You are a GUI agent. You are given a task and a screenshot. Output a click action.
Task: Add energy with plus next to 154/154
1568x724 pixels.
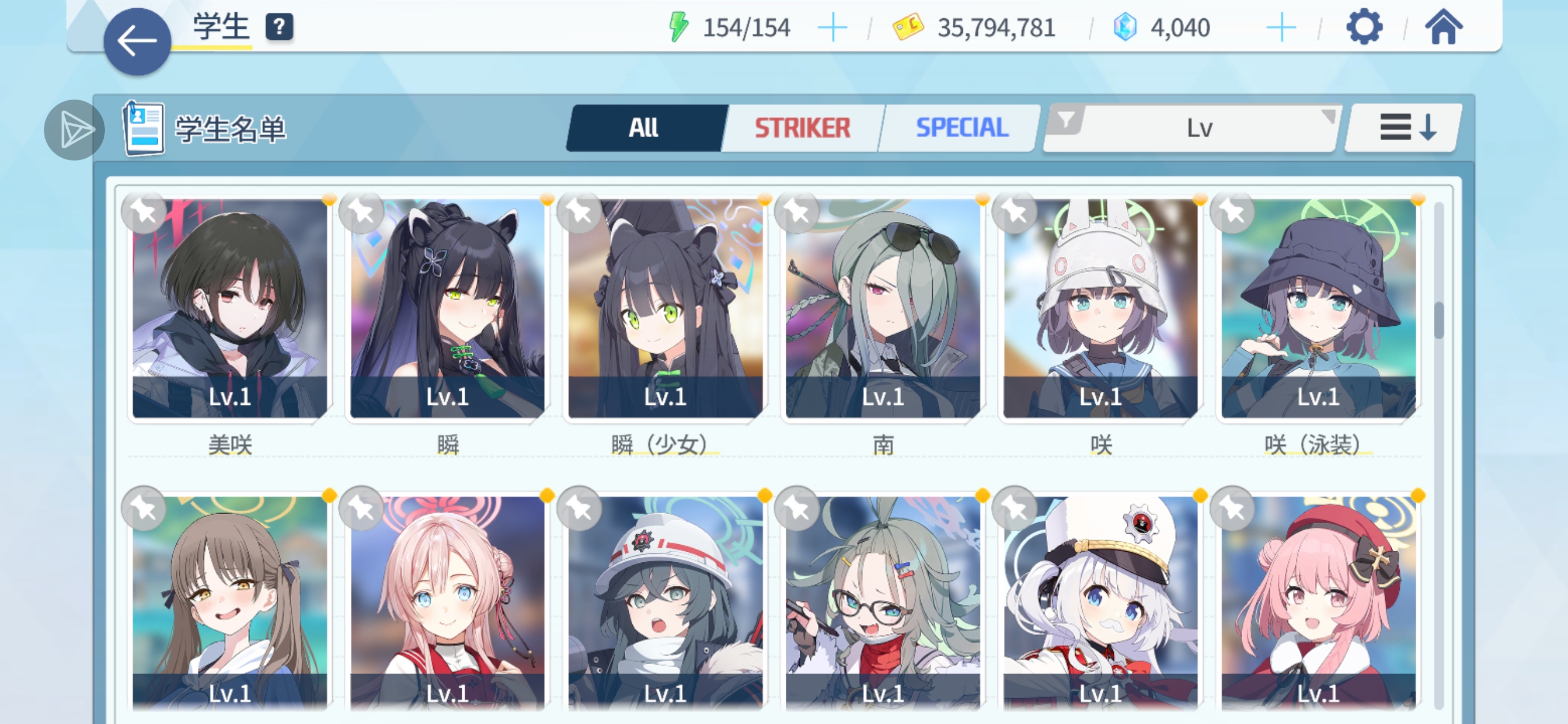coord(832,28)
